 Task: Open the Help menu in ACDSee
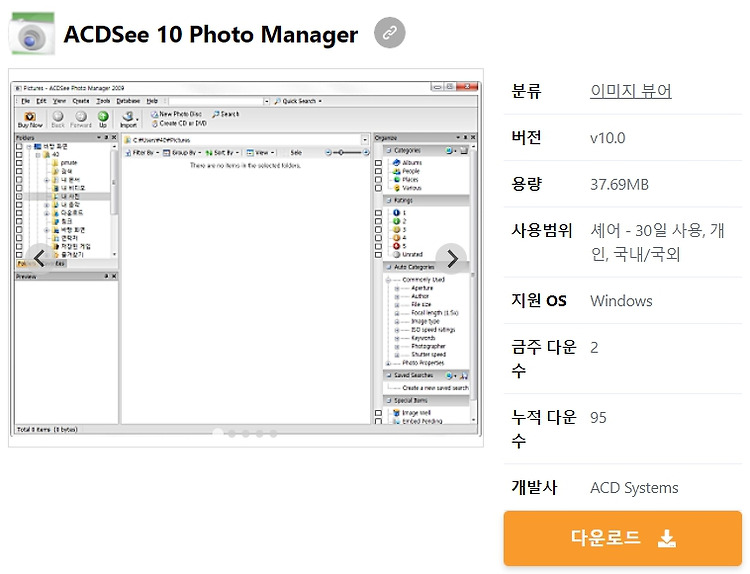coord(152,101)
